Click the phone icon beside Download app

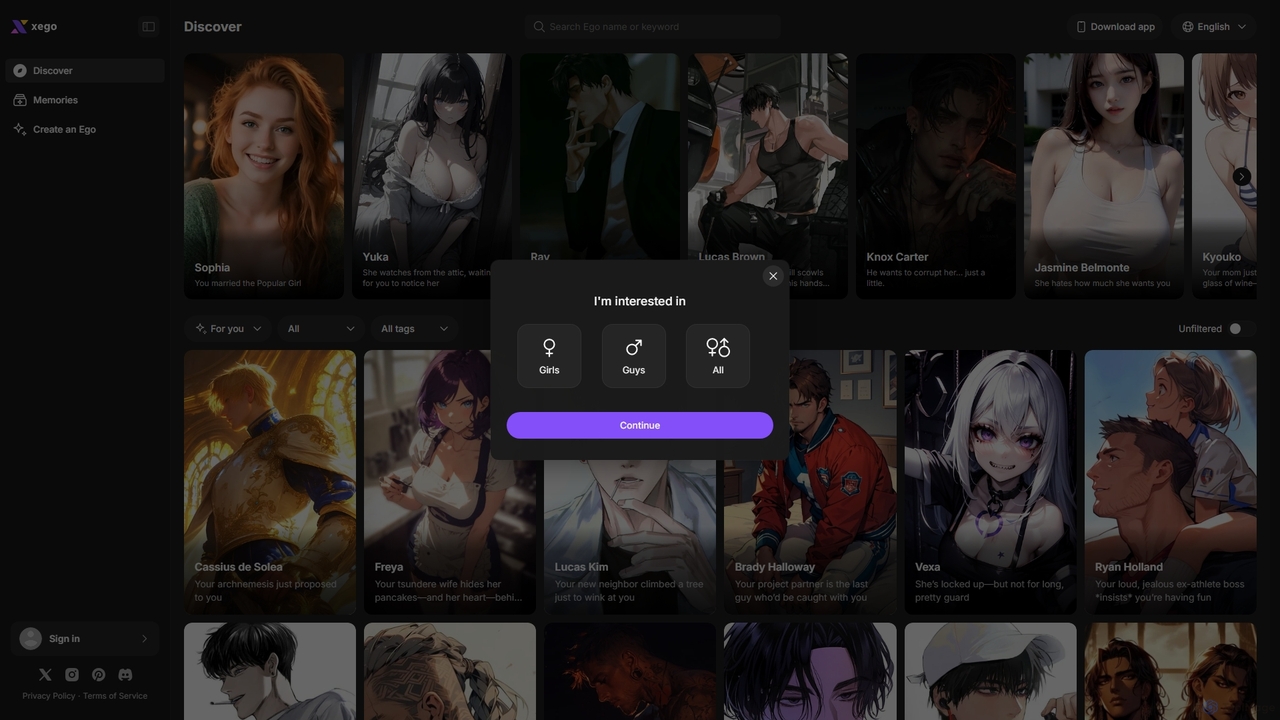[x=1081, y=27]
